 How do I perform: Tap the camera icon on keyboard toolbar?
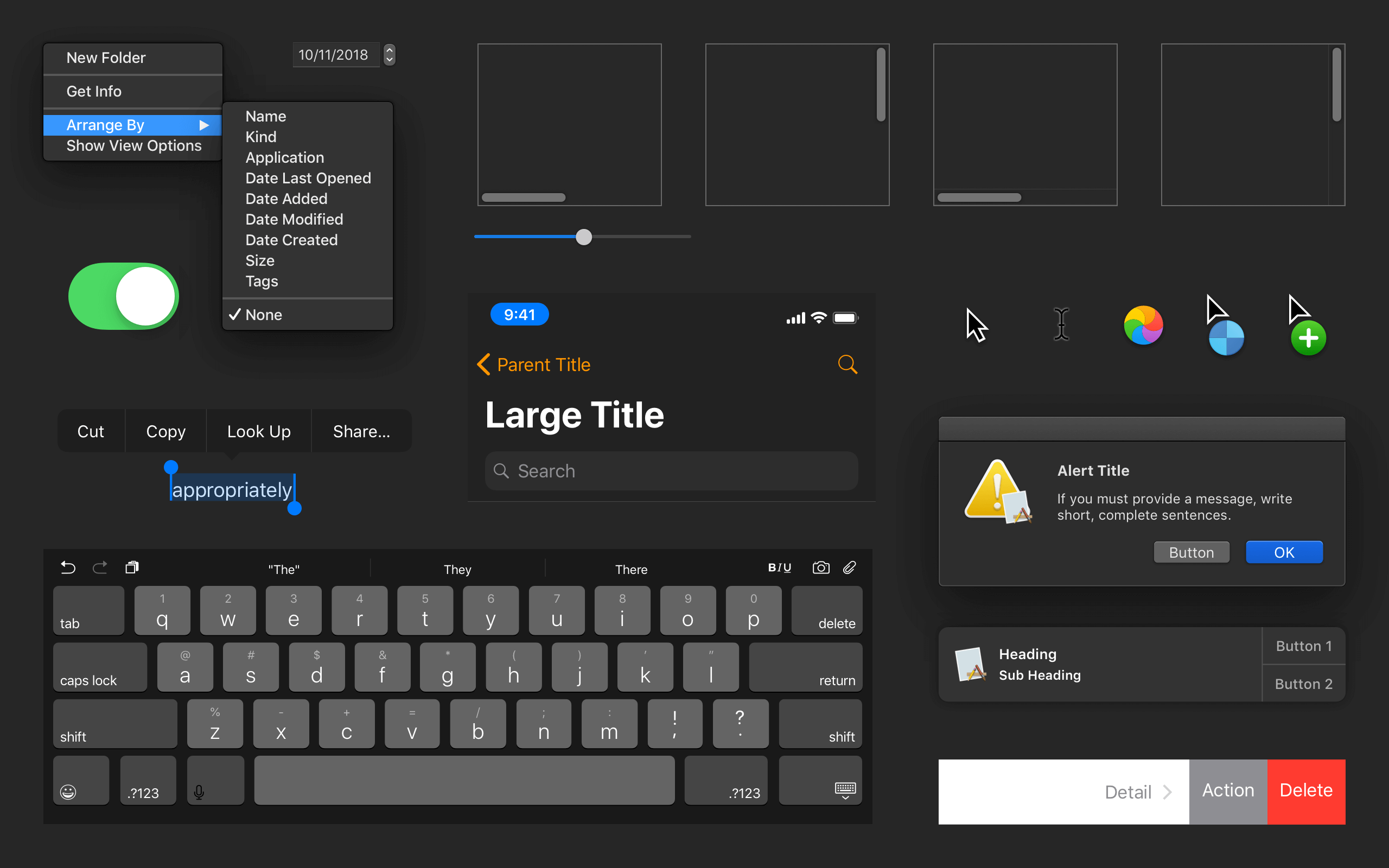(x=821, y=568)
